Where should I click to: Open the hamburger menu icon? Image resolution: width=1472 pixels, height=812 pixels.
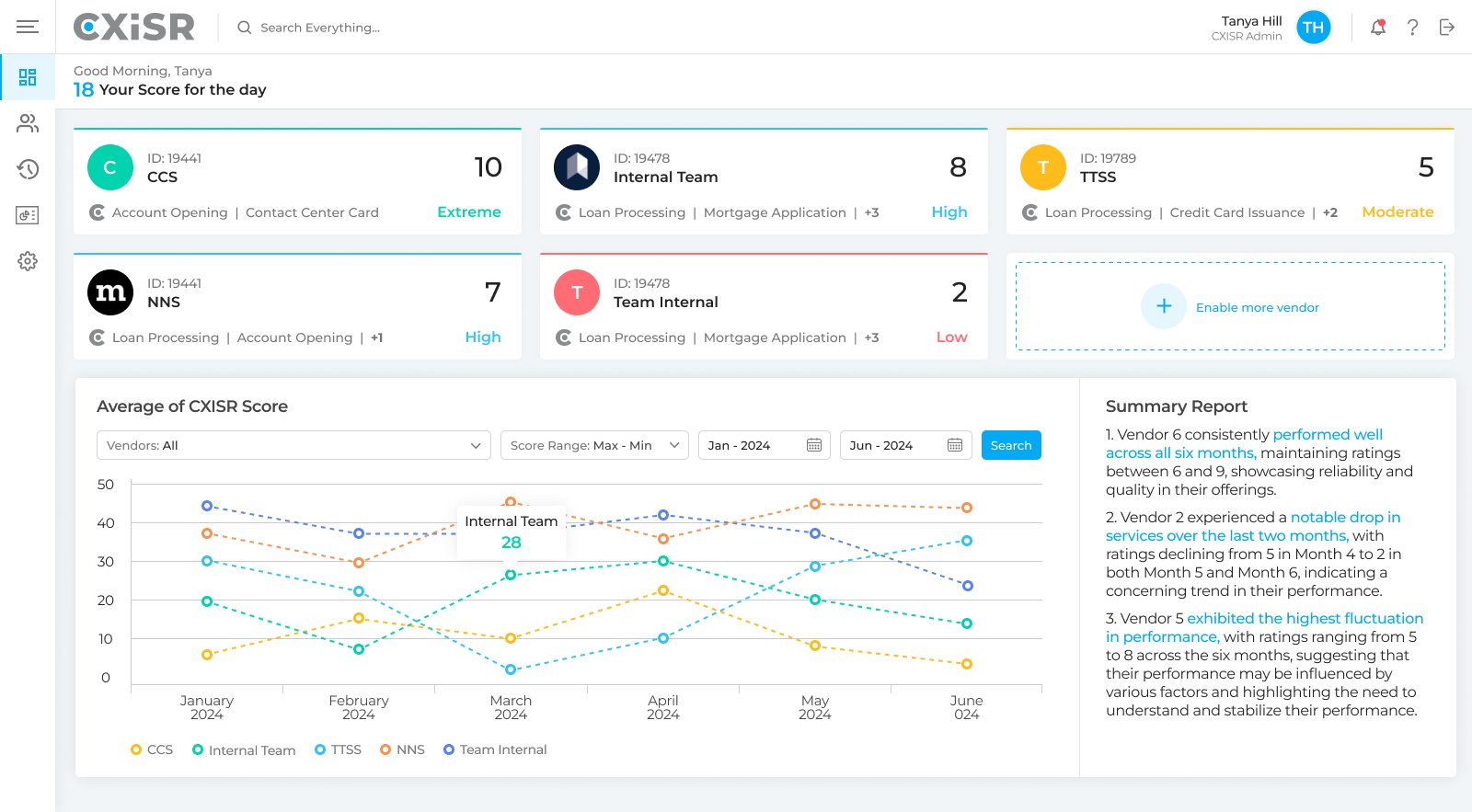pyautogui.click(x=28, y=27)
